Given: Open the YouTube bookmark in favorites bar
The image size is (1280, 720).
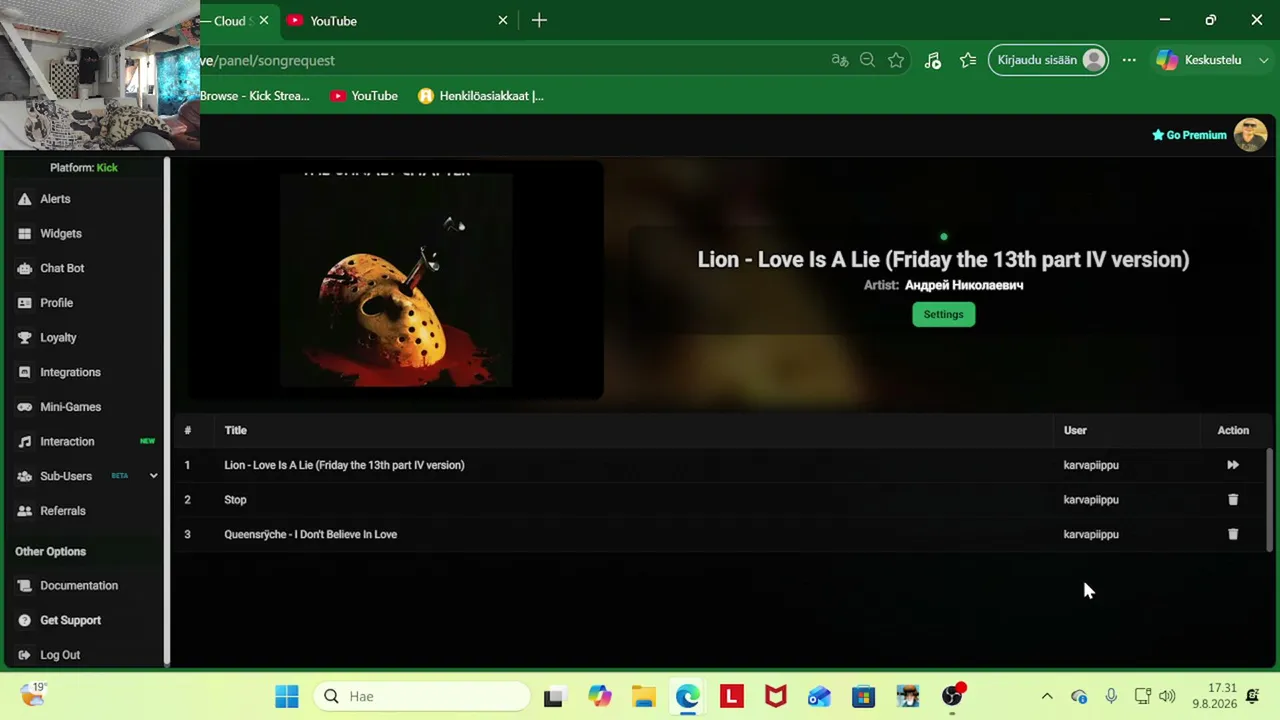Looking at the screenshot, I should coord(364,96).
